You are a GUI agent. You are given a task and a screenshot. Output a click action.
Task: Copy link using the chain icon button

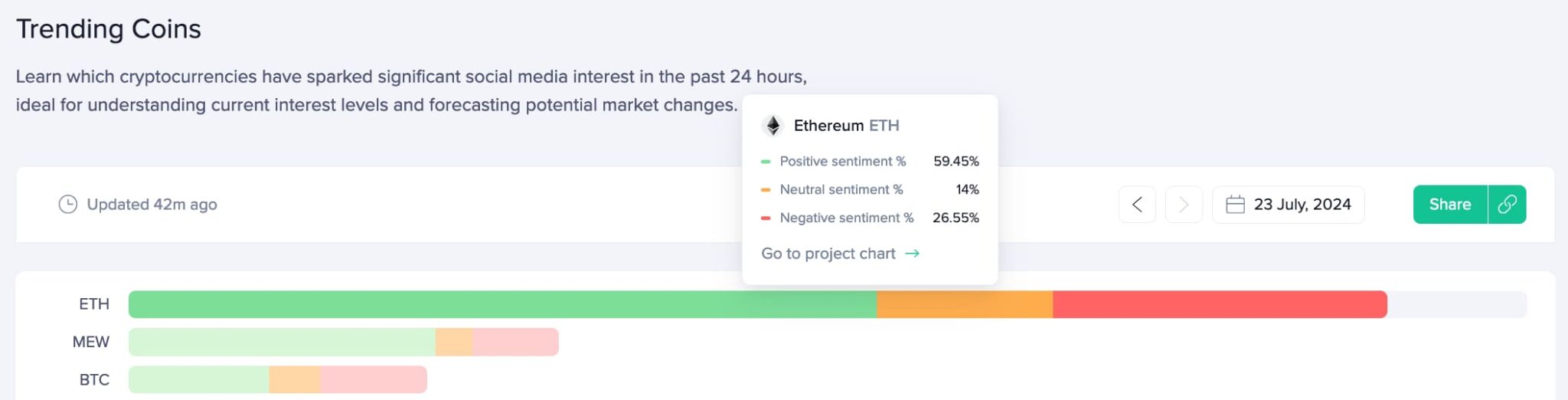(1507, 205)
